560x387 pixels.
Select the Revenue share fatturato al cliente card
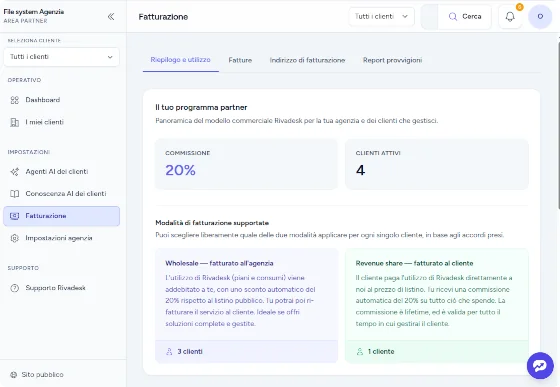436,306
